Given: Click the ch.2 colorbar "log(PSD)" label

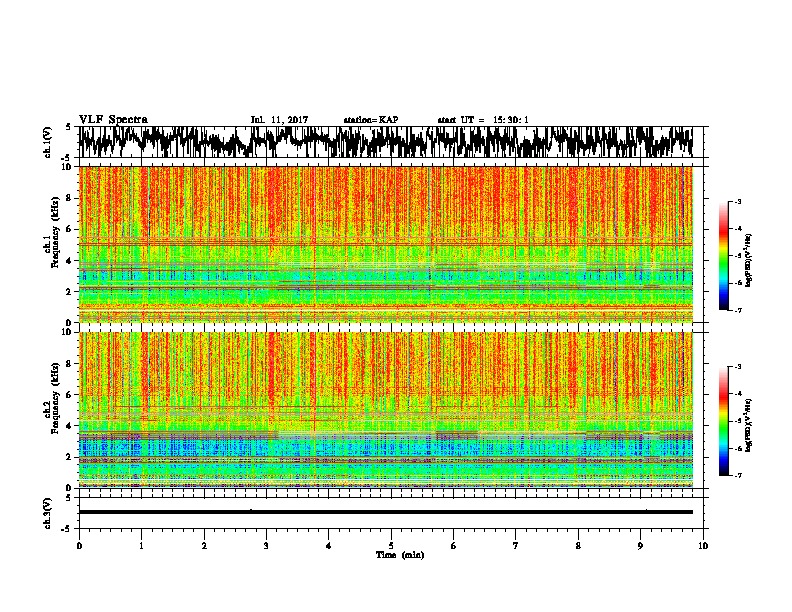Looking at the screenshot, I should pos(749,426).
